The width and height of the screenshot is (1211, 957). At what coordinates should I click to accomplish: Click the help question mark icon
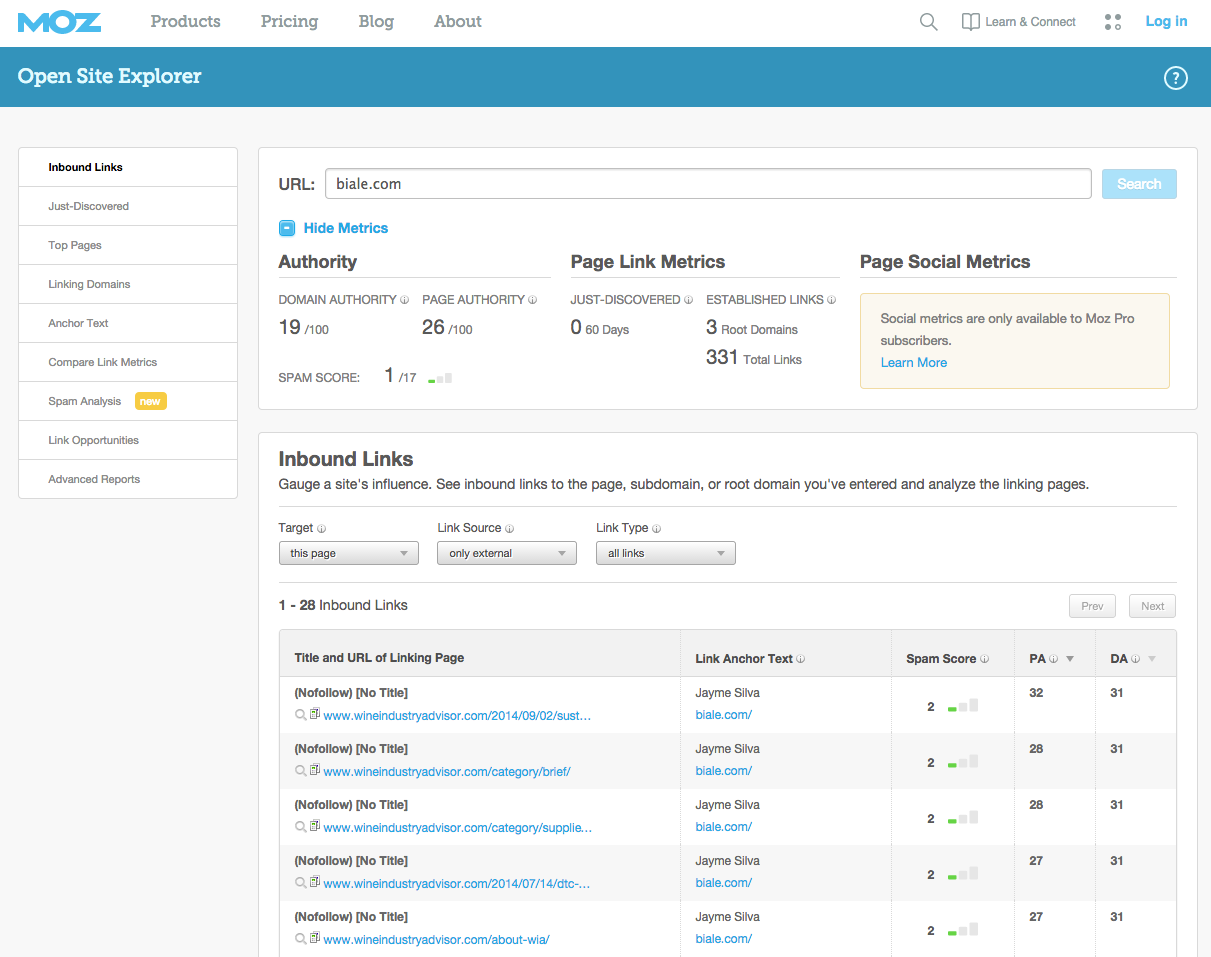pyautogui.click(x=1176, y=77)
